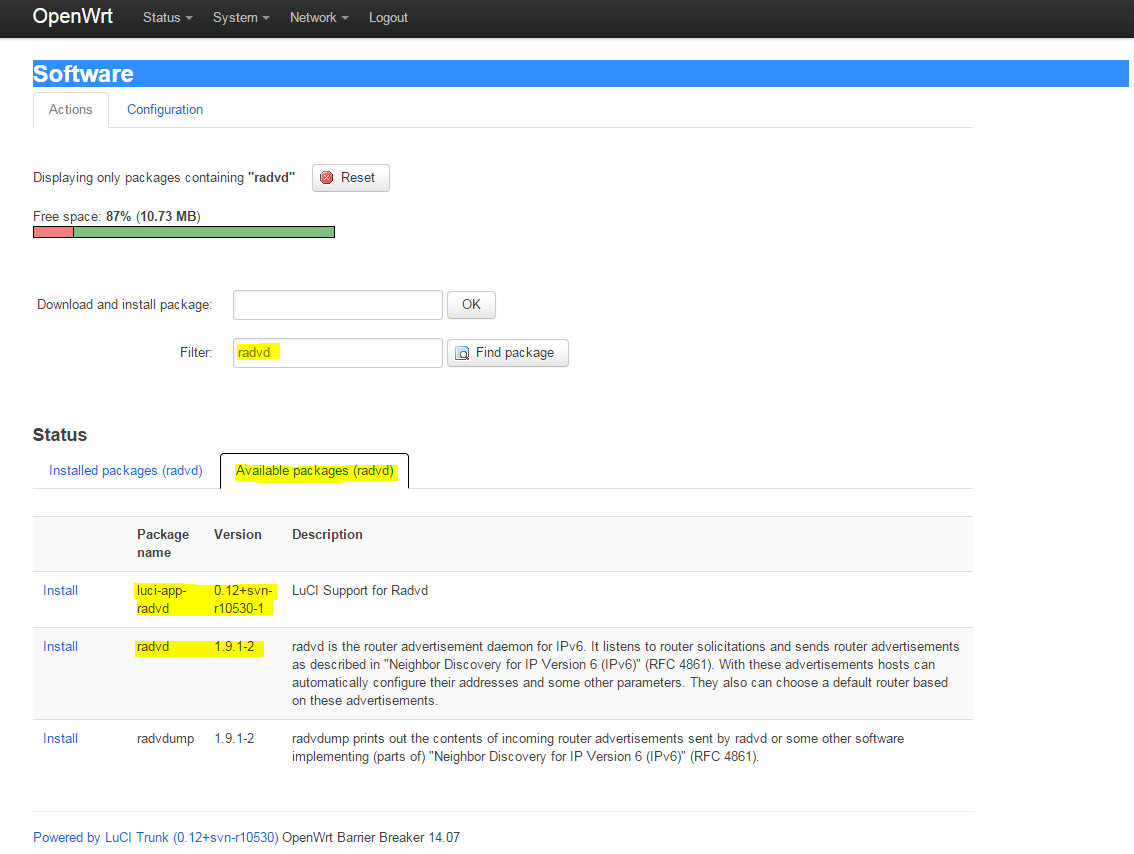Viewport: 1134px width, 854px height.
Task: Install the luci-app-radvd package
Action: pos(60,591)
